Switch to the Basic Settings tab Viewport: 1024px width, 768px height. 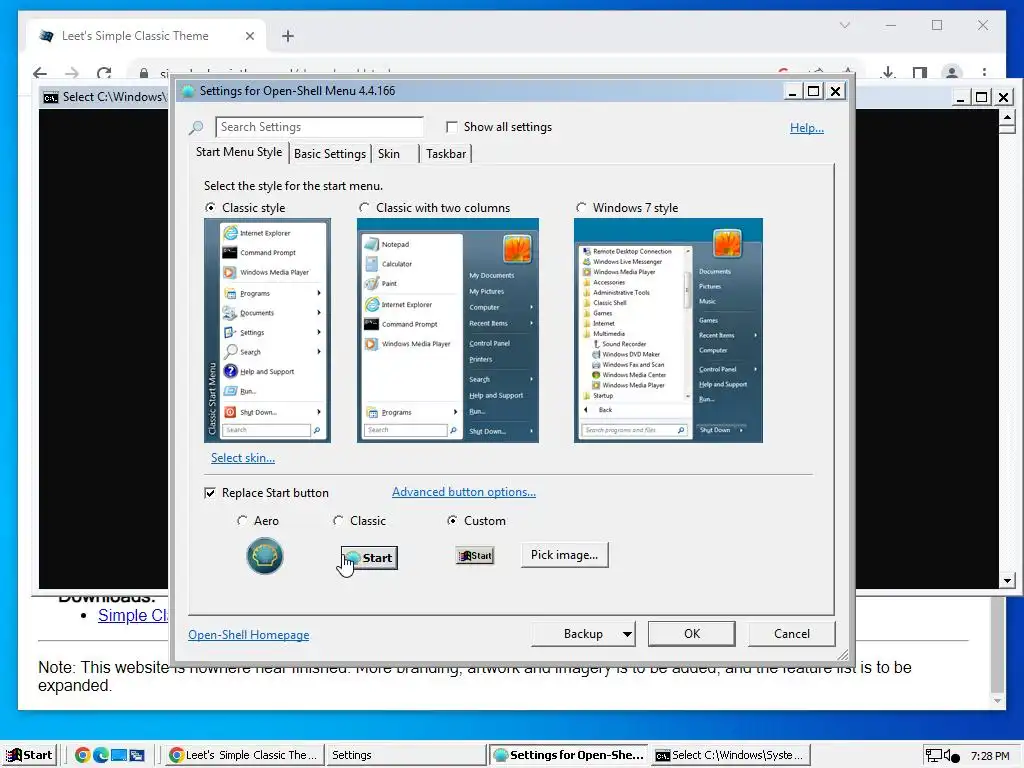tap(329, 154)
